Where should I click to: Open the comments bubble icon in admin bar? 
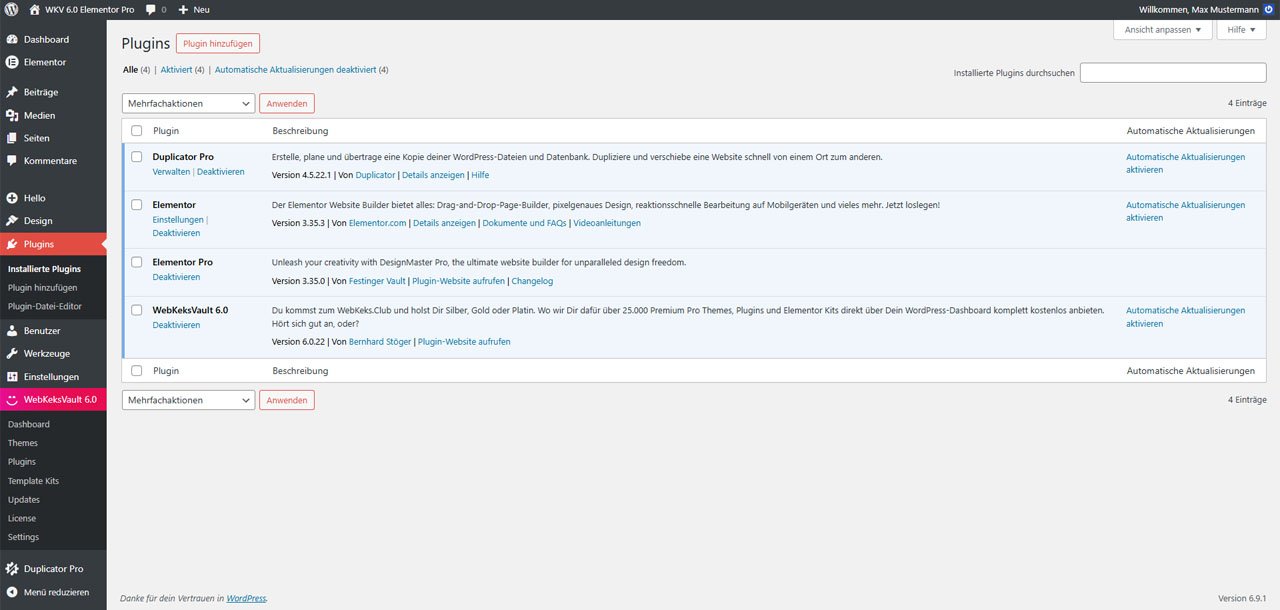pyautogui.click(x=151, y=9)
